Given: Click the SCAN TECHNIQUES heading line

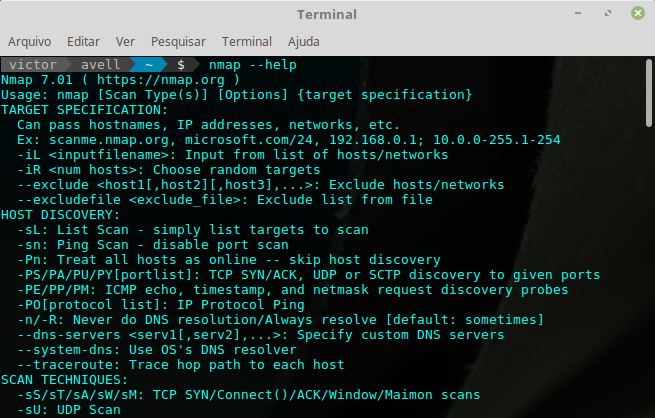Looking at the screenshot, I should pos(64,380).
